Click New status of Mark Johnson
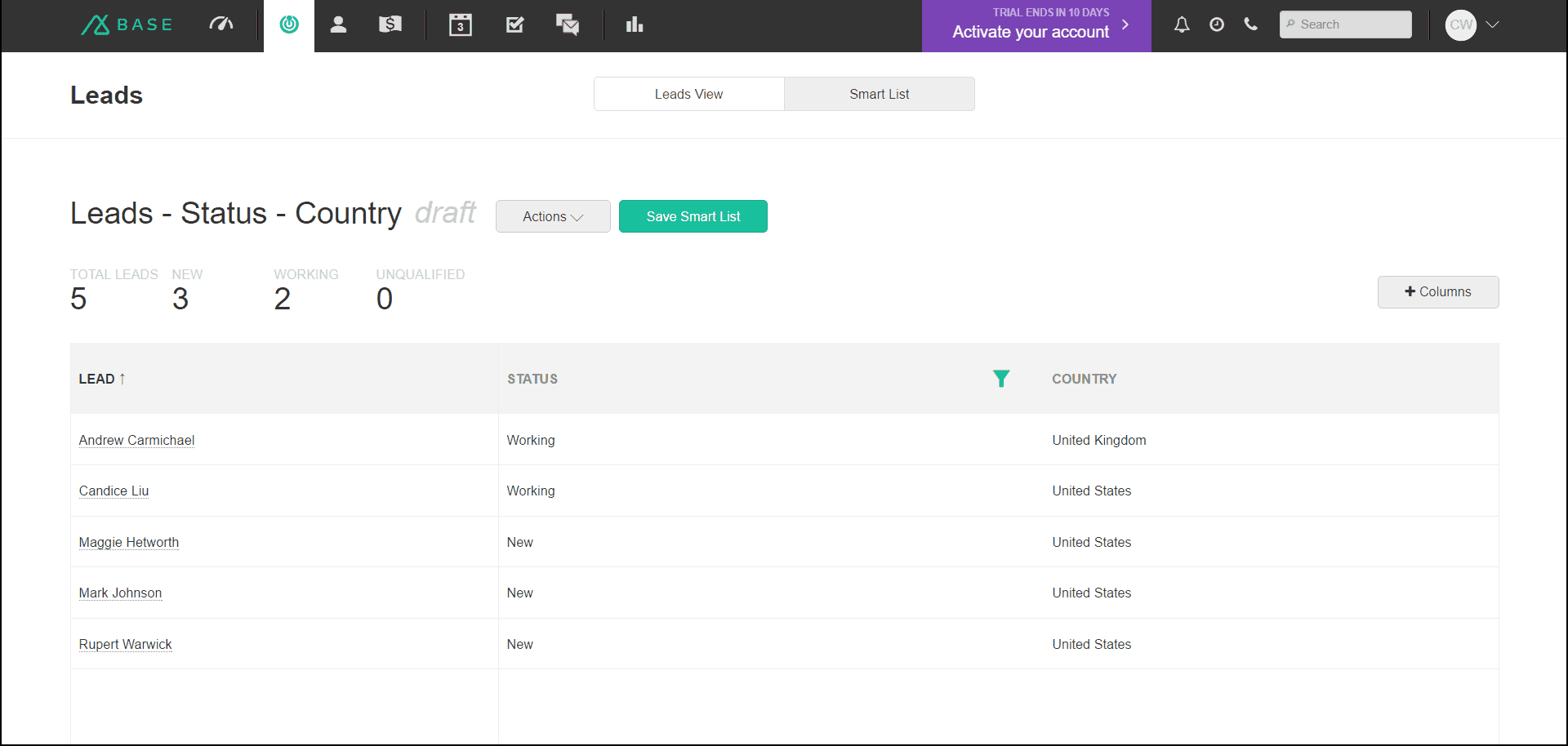The height and width of the screenshot is (746, 1568). tap(520, 593)
